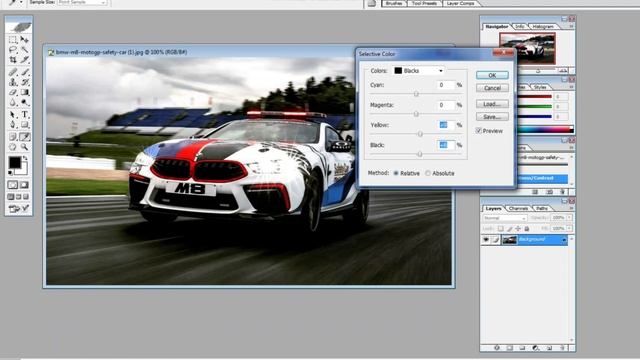Switch to the Paths tab

pos(542,209)
